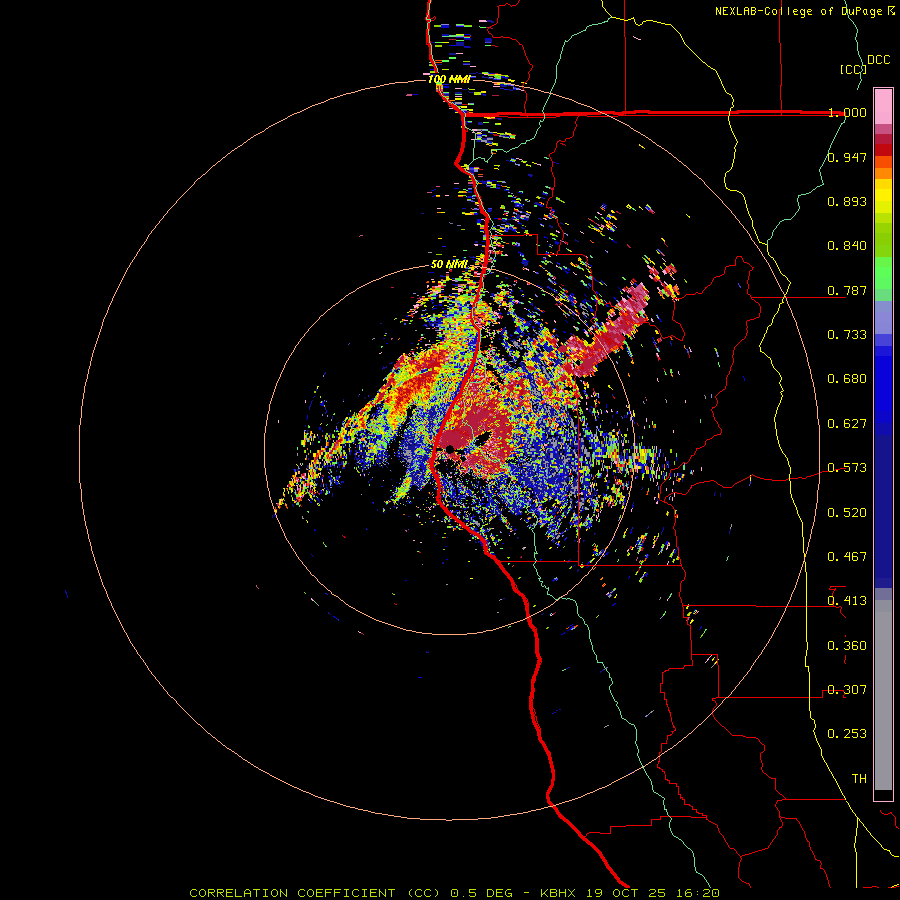Select the 0.307 scale value
The width and height of the screenshot is (900, 900).
click(847, 690)
